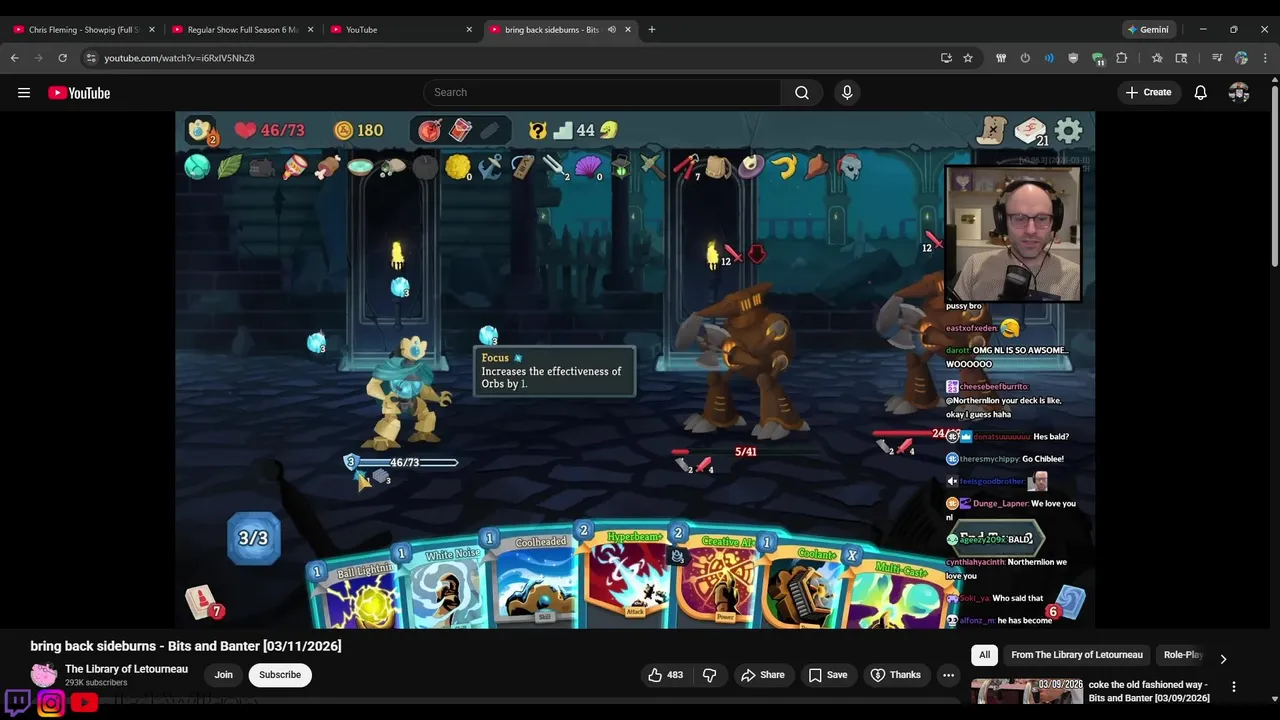This screenshot has width=1280, height=720.
Task: Open YouTube notifications bell
Action: [1201, 92]
